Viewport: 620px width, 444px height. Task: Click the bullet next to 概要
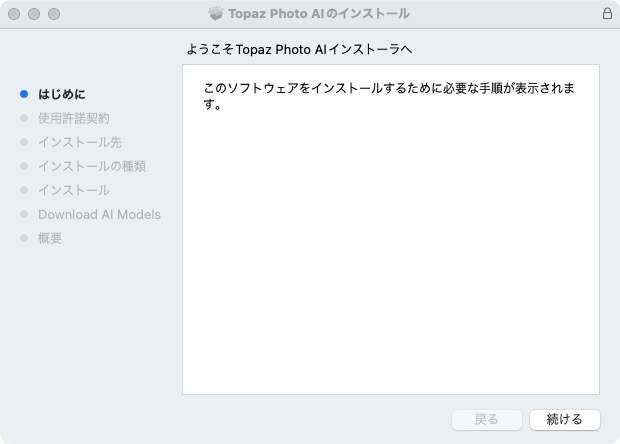point(24,238)
